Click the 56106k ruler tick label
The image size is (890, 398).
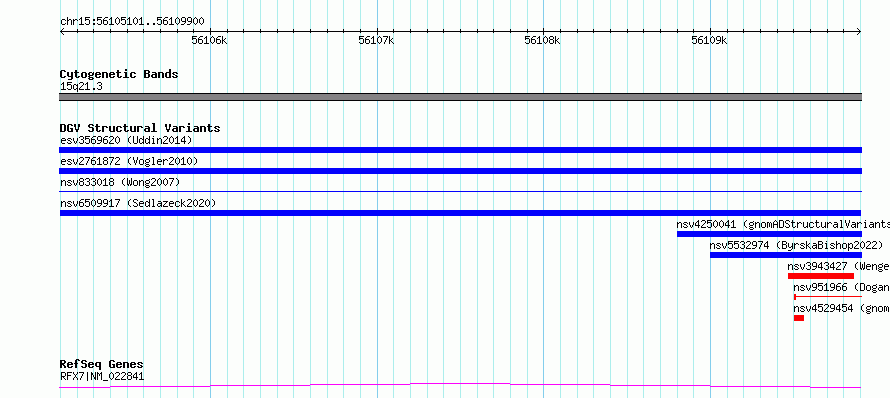210,40
